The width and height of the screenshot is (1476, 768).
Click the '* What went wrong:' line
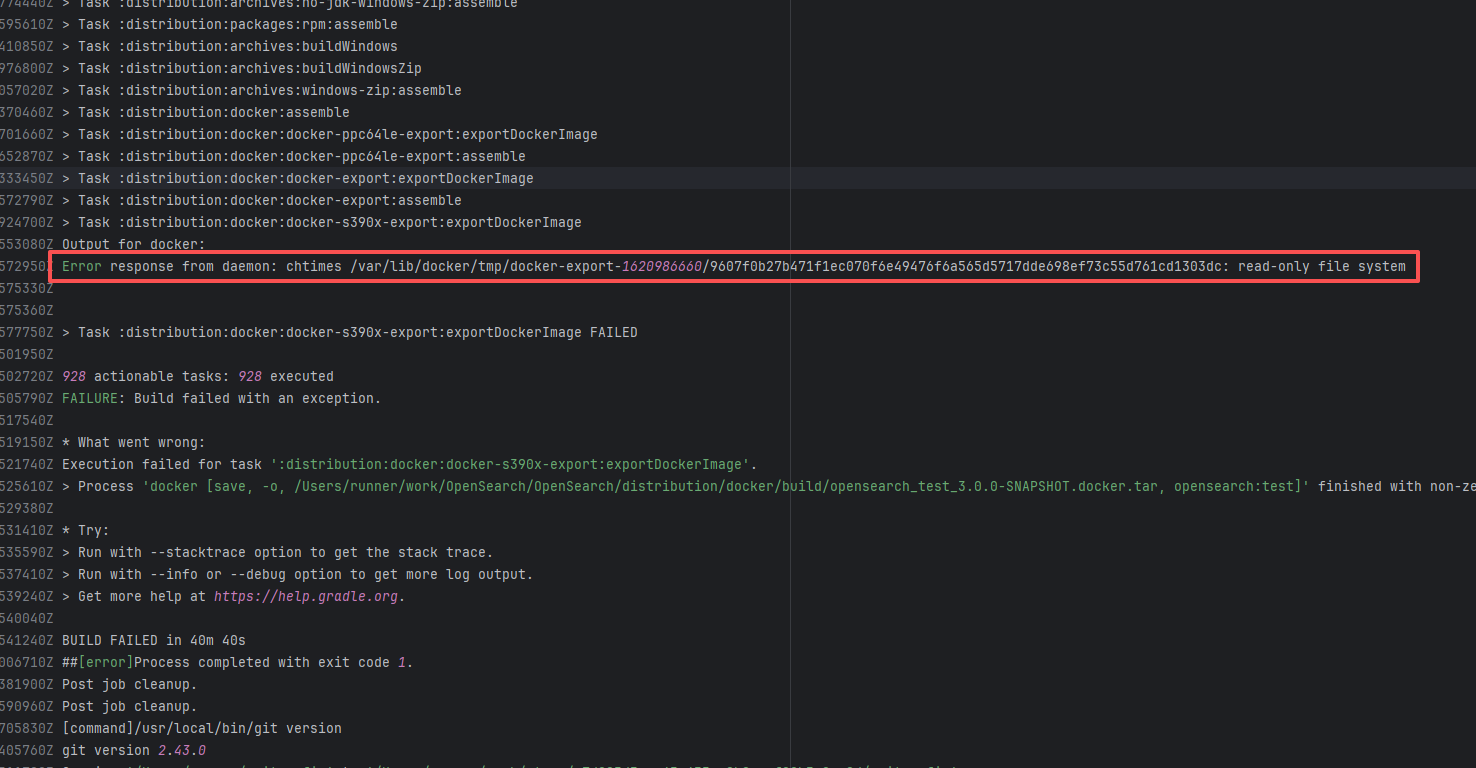(x=133, y=442)
